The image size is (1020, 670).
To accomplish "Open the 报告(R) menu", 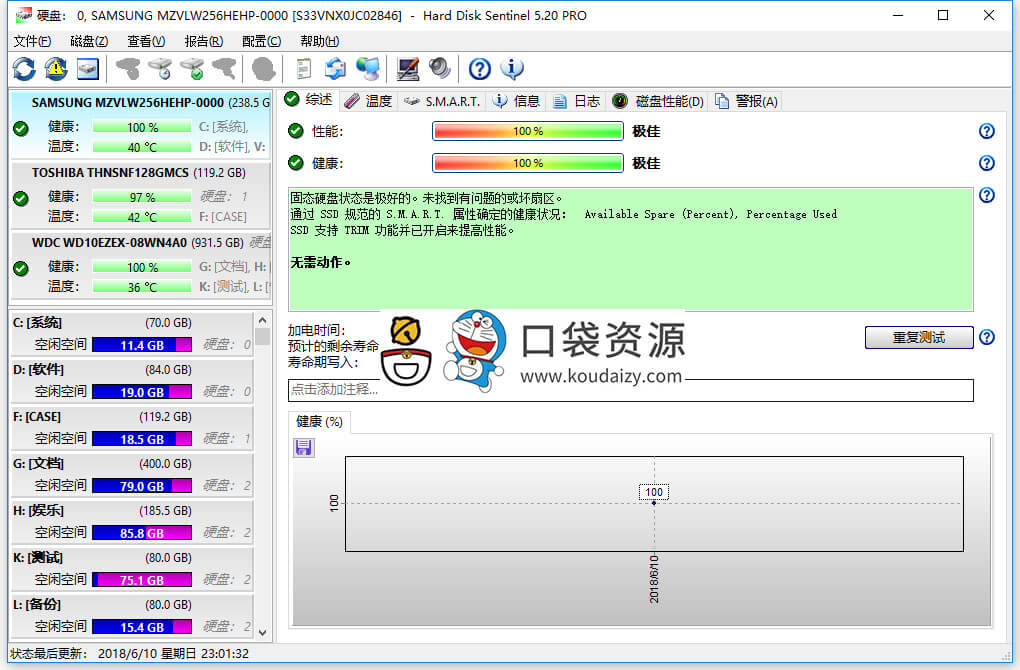I will pos(204,42).
